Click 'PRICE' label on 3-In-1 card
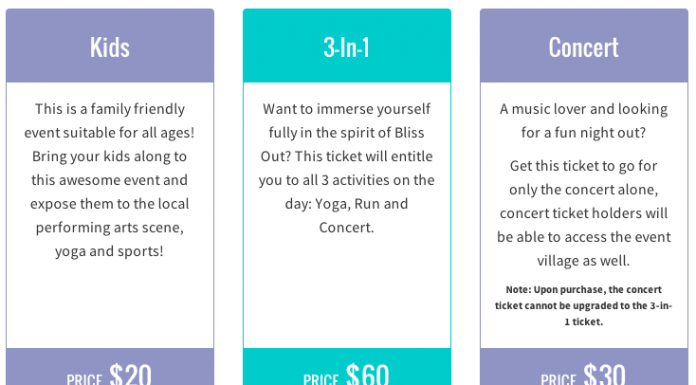 (321, 379)
